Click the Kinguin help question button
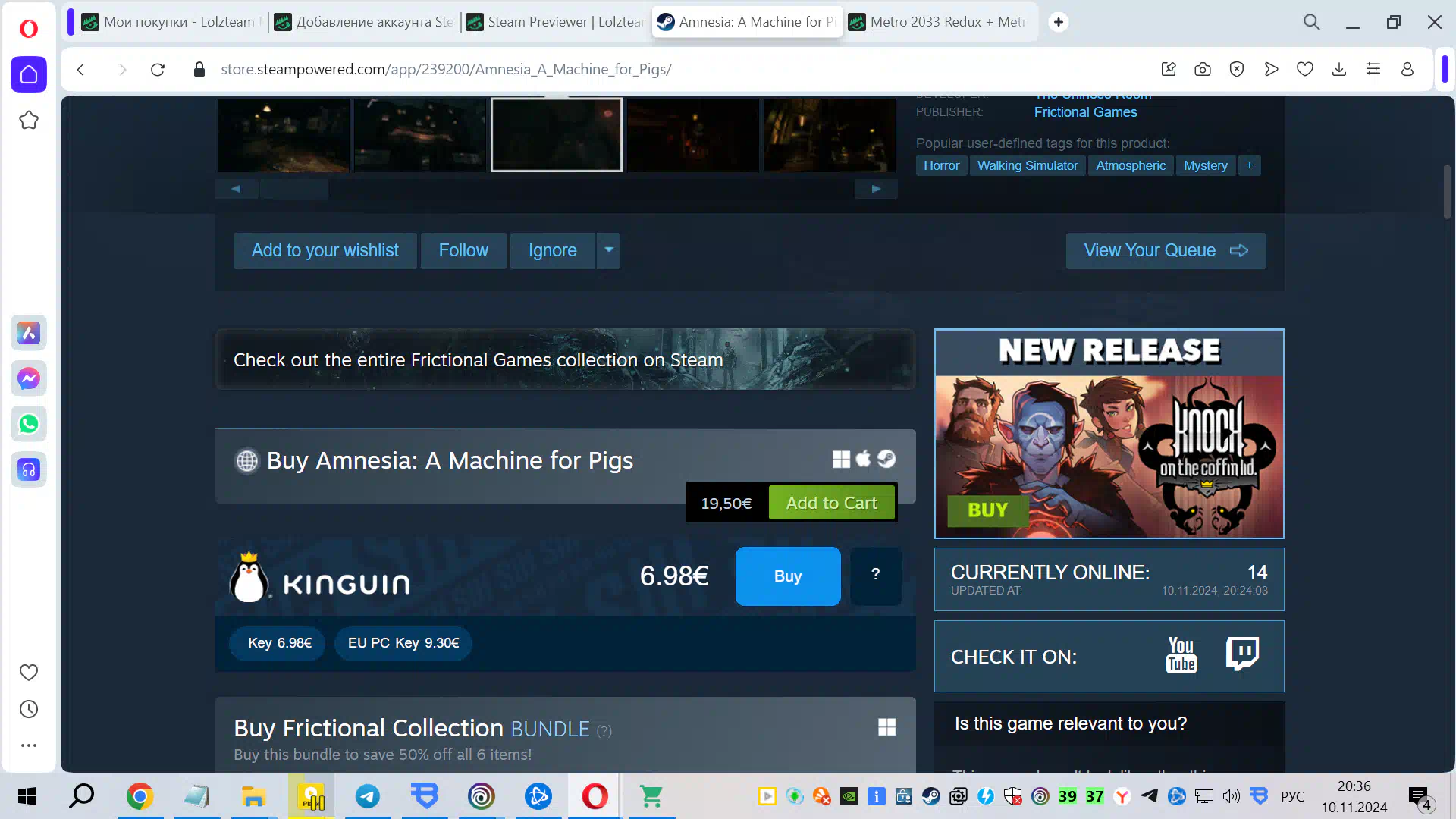Viewport: 1456px width, 819px height. pos(876,576)
